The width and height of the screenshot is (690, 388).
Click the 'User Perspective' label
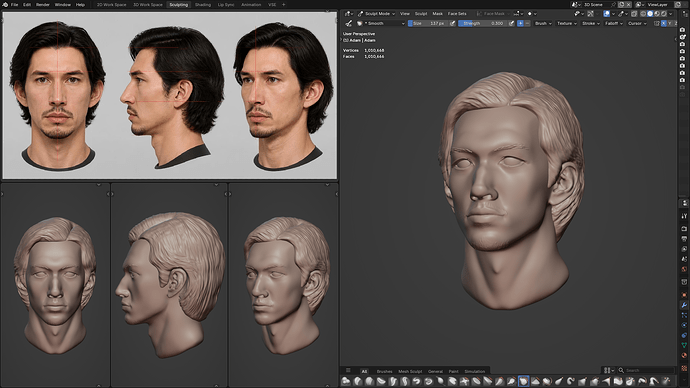[359, 34]
